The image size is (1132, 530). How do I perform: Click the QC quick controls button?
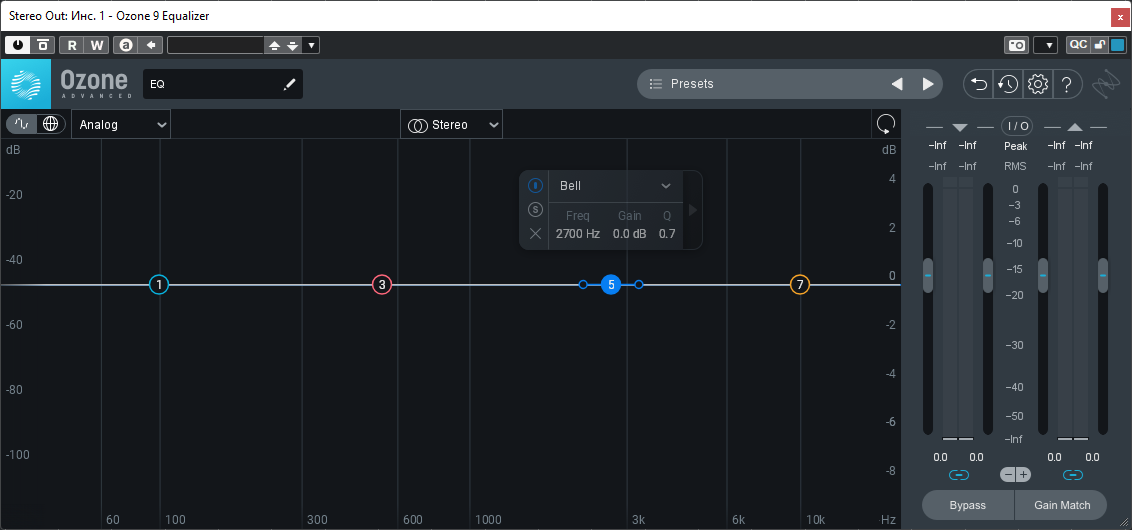click(1078, 45)
